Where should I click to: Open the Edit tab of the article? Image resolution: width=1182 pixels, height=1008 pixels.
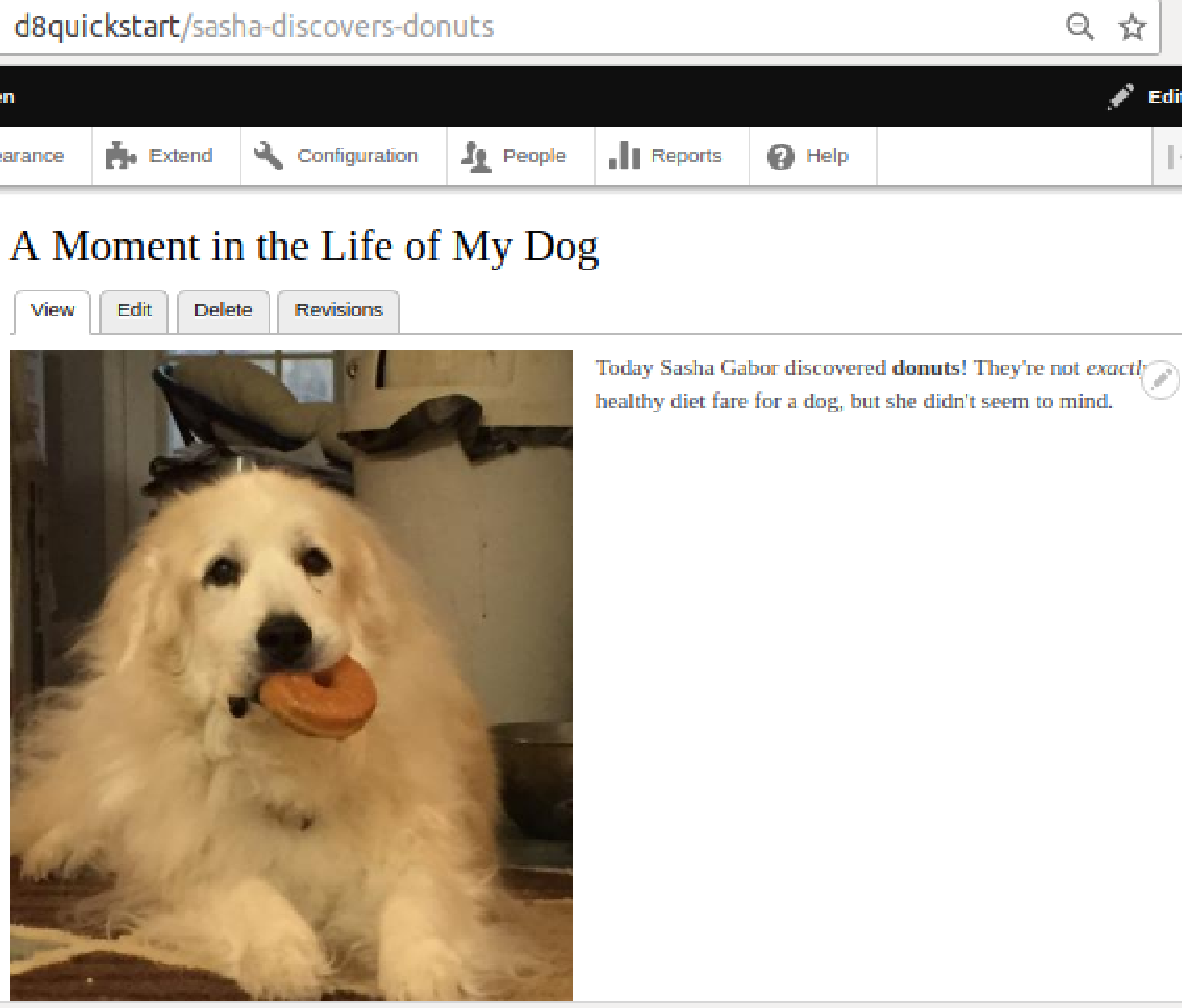tap(134, 311)
